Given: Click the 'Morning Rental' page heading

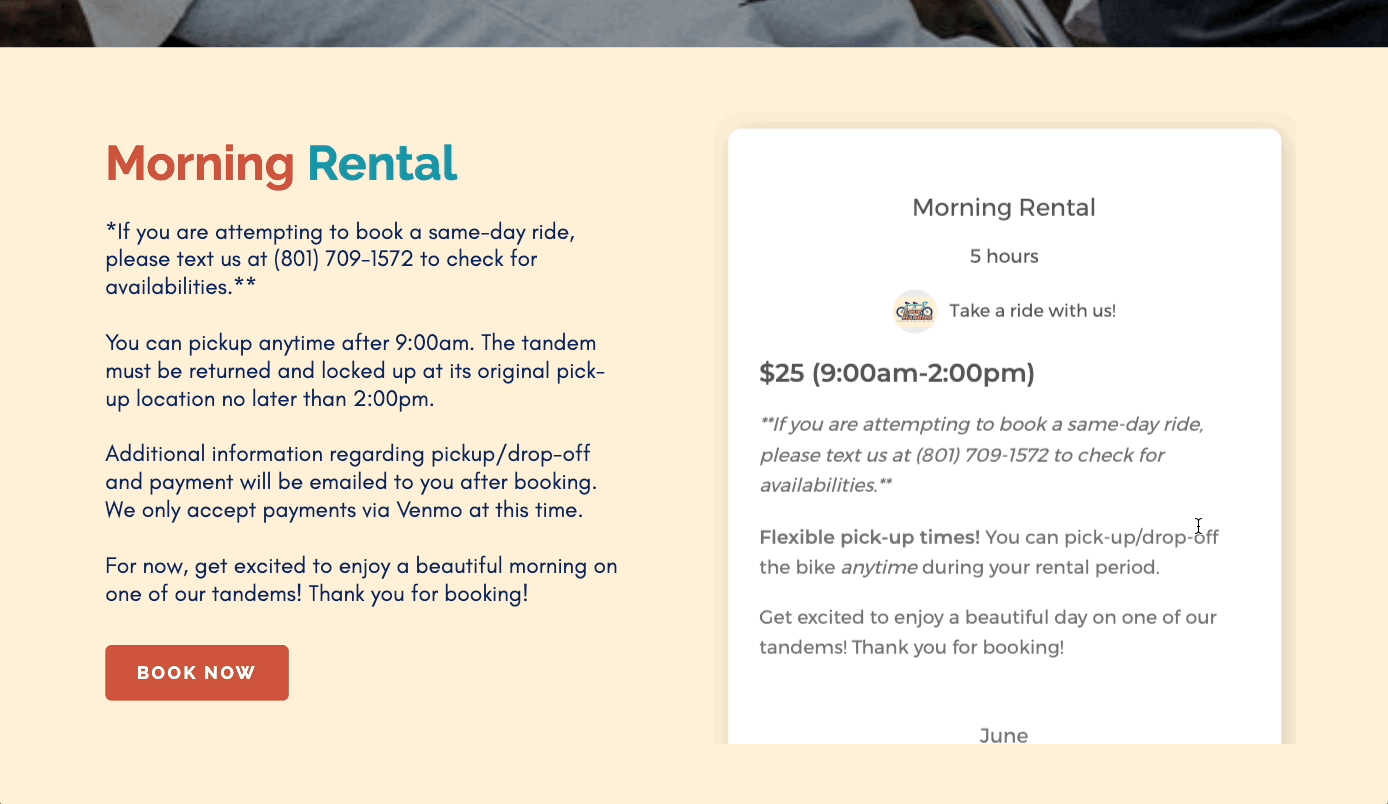Looking at the screenshot, I should point(280,163).
